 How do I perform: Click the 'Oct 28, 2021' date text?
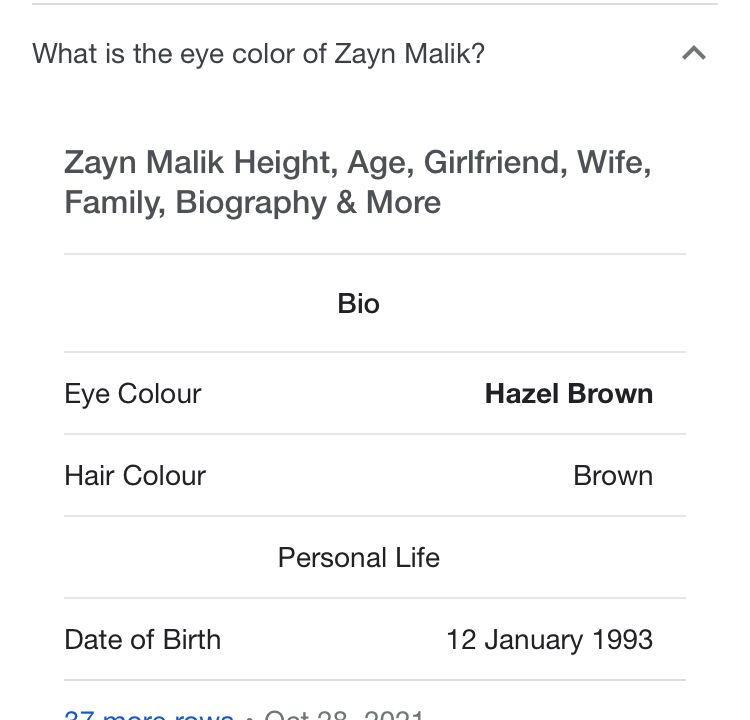tap(344, 715)
